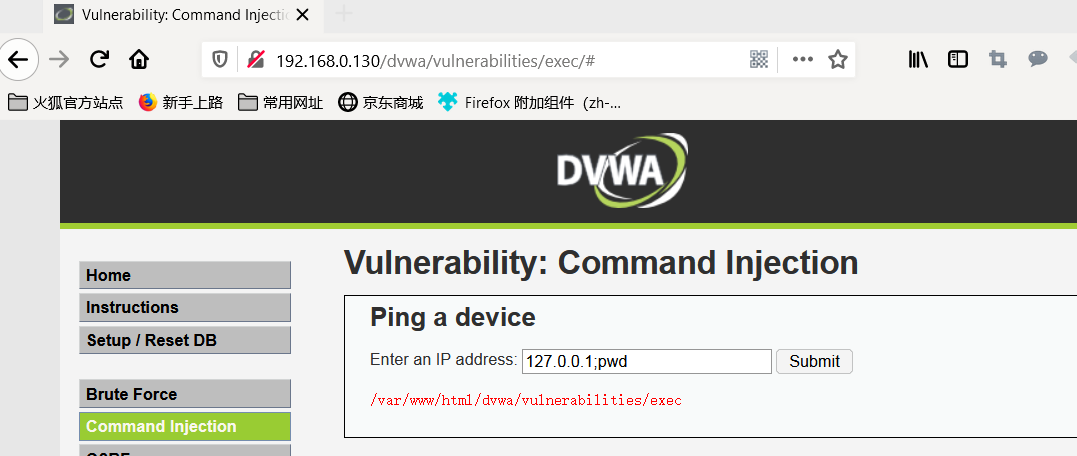Open the page actions three-dot menu
The width and height of the screenshot is (1077, 456).
[x=802, y=60]
